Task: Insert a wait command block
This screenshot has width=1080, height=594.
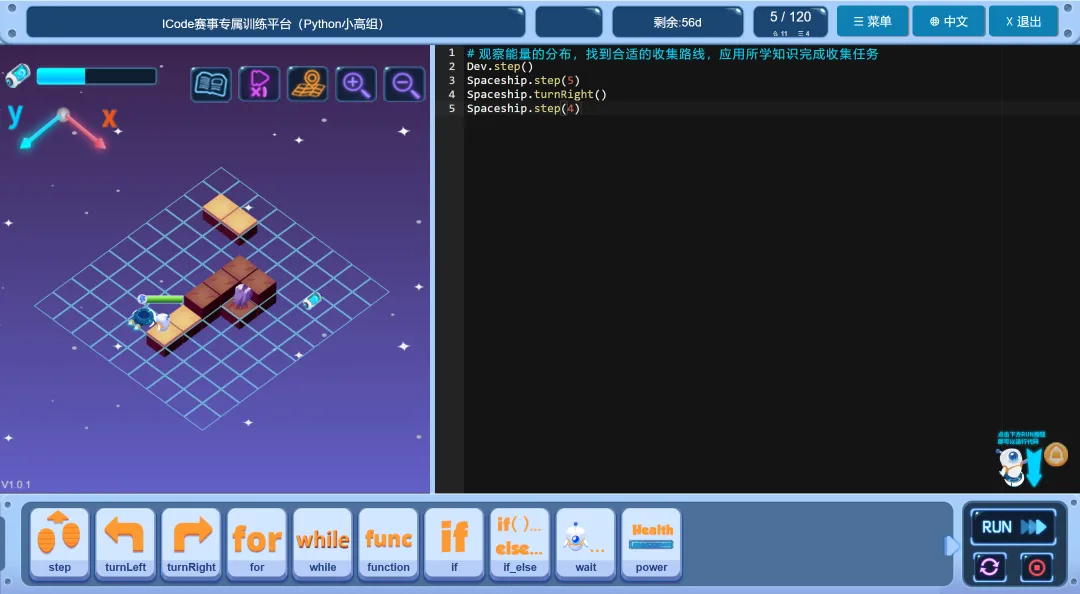Action: click(x=585, y=543)
